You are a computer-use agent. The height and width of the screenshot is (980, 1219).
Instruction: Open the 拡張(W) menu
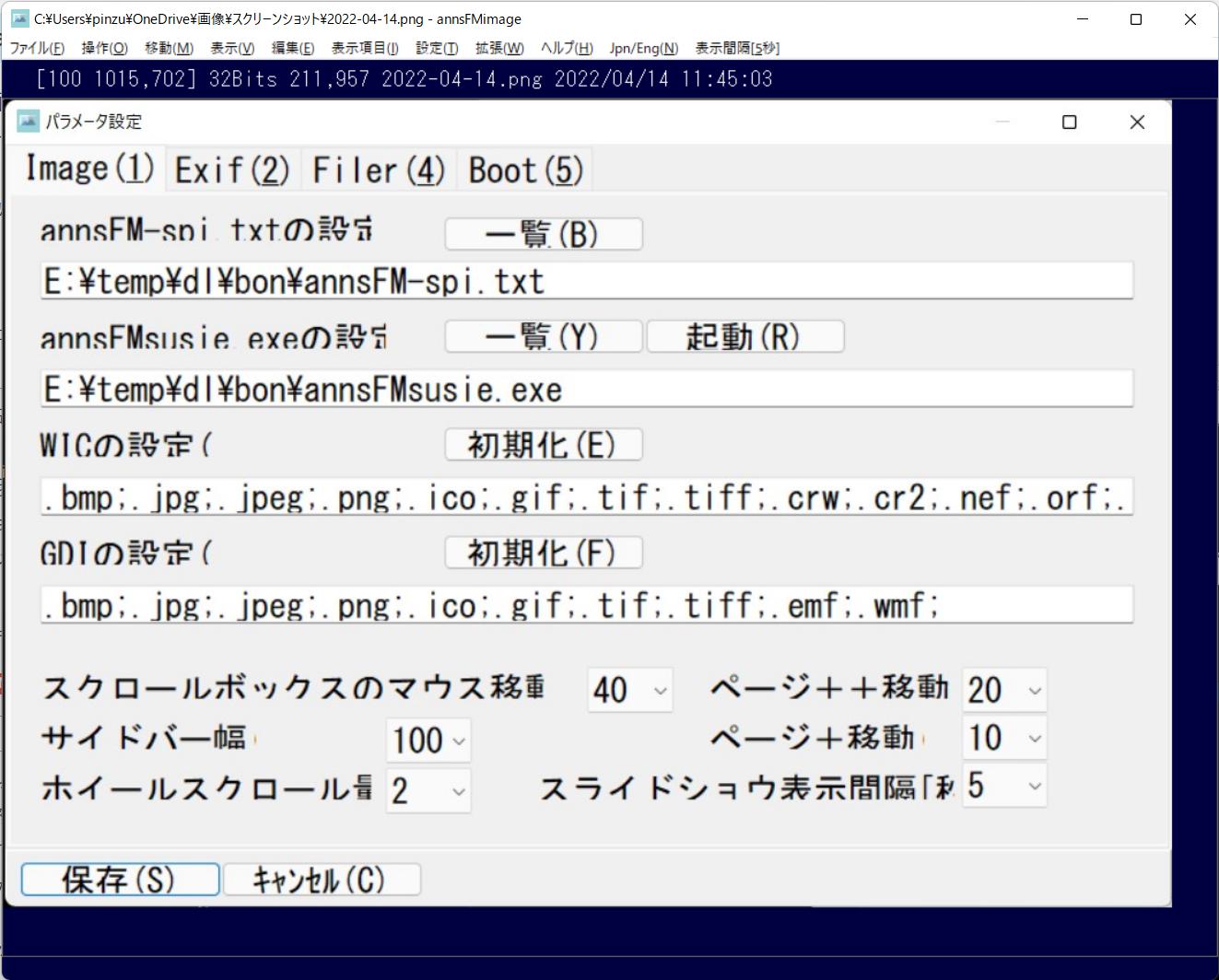[499, 48]
